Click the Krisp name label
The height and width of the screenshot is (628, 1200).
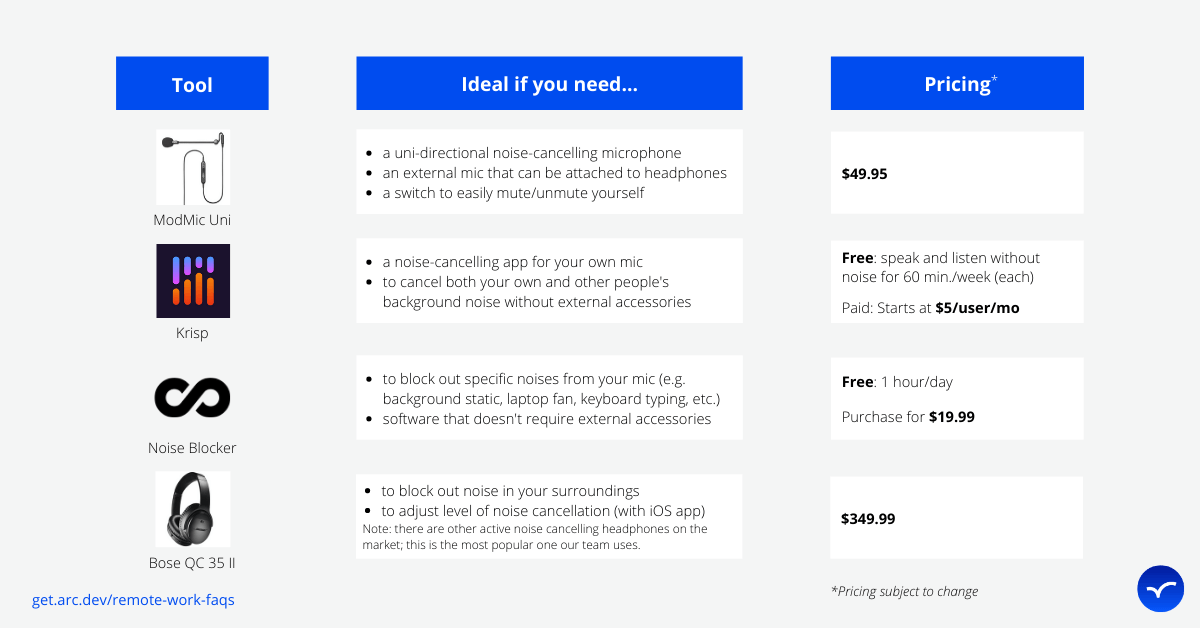[x=192, y=333]
